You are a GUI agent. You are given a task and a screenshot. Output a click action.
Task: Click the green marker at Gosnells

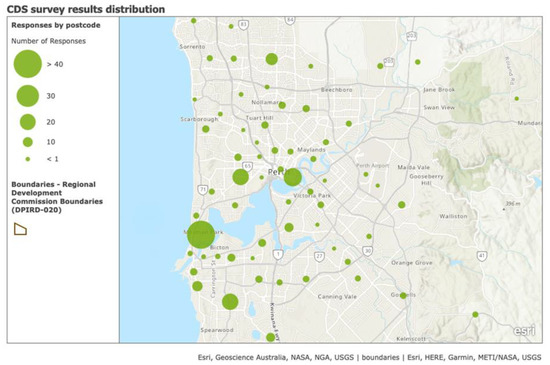click(x=403, y=296)
